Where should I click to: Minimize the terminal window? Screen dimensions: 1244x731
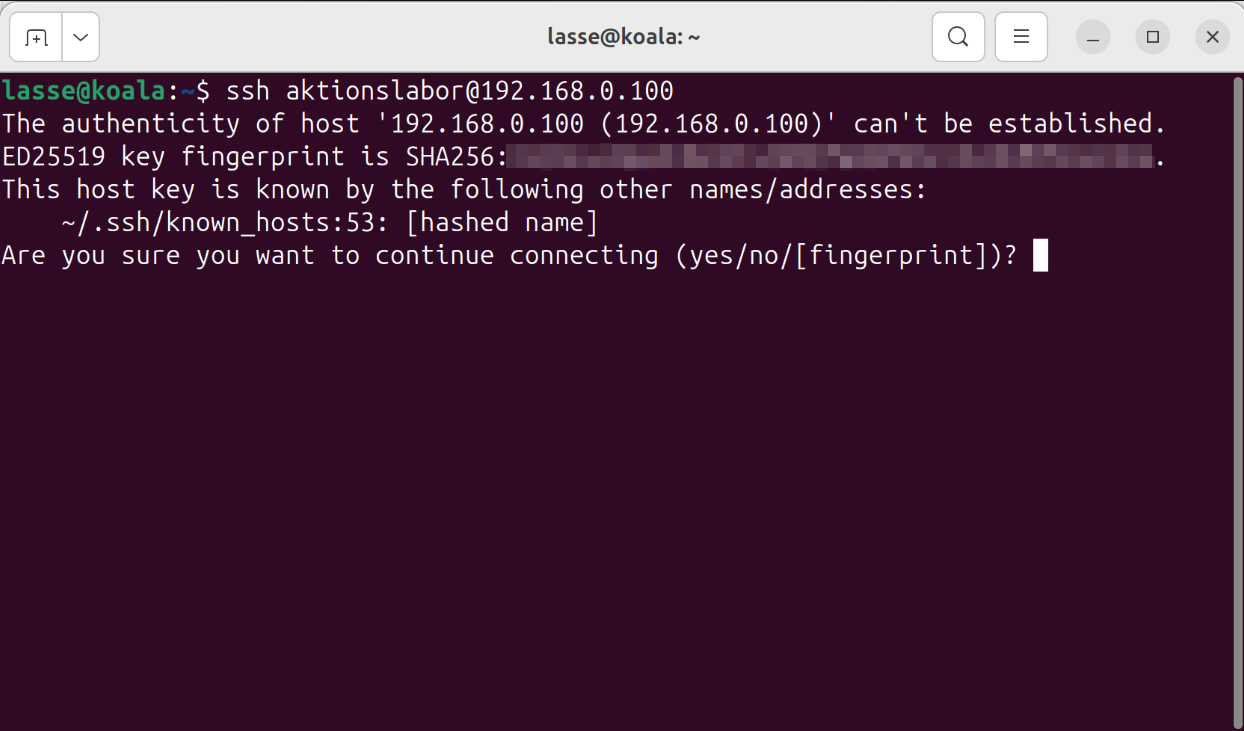(x=1093, y=38)
